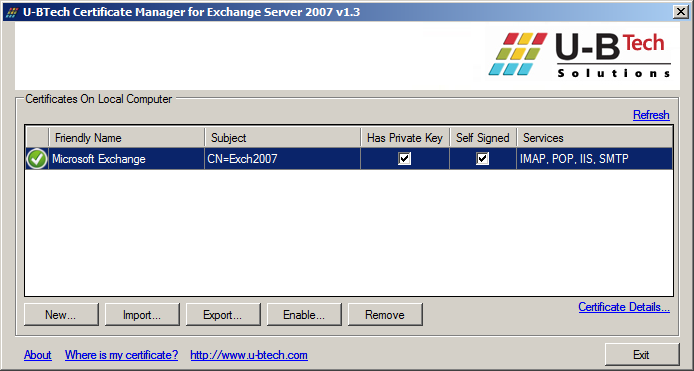The height and width of the screenshot is (371, 694).
Task: Click the Services column header
Action: click(594, 138)
